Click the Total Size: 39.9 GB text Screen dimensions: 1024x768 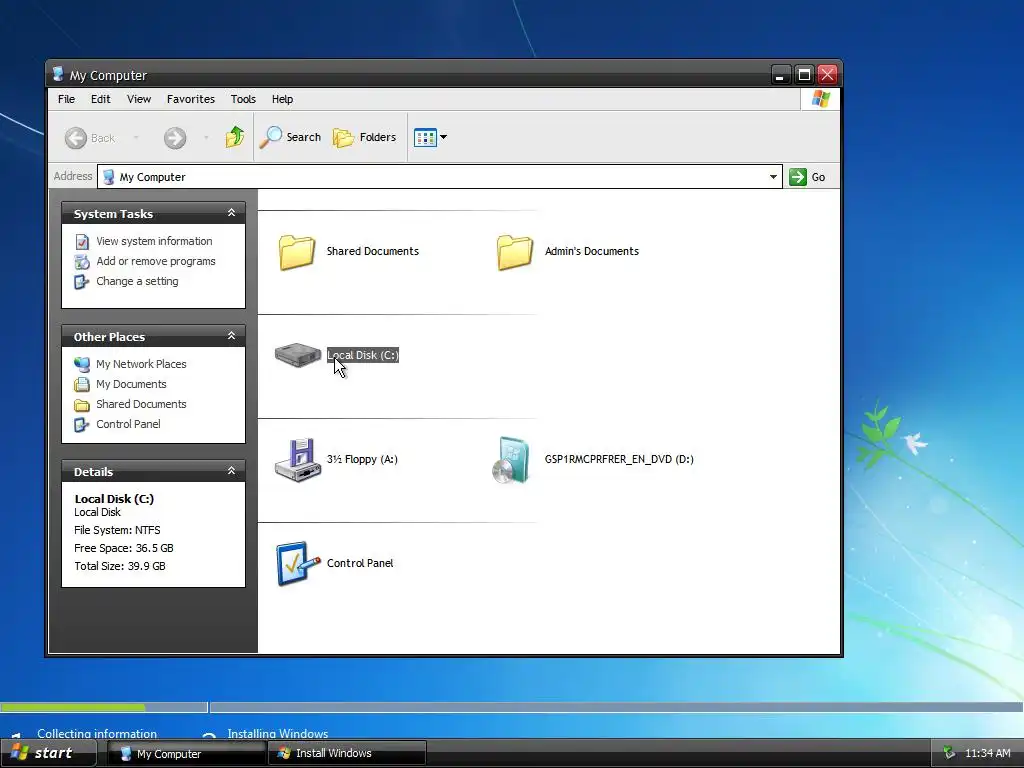tap(120, 566)
